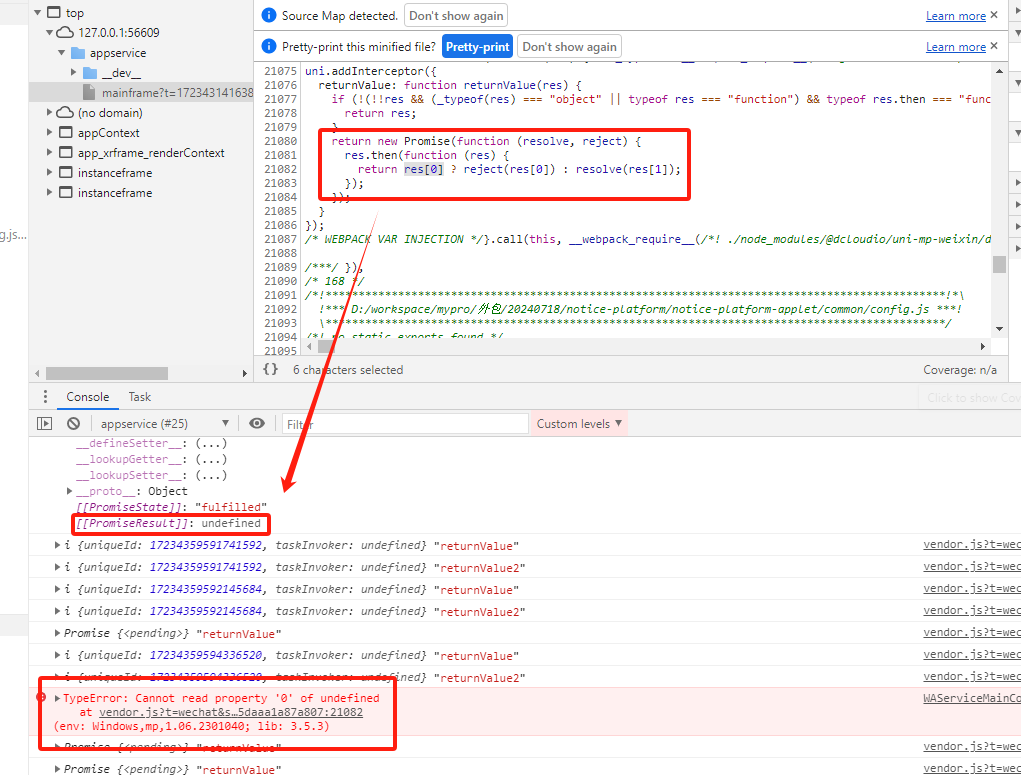
Task: Expand the appContext frame
Action: pos(49,132)
